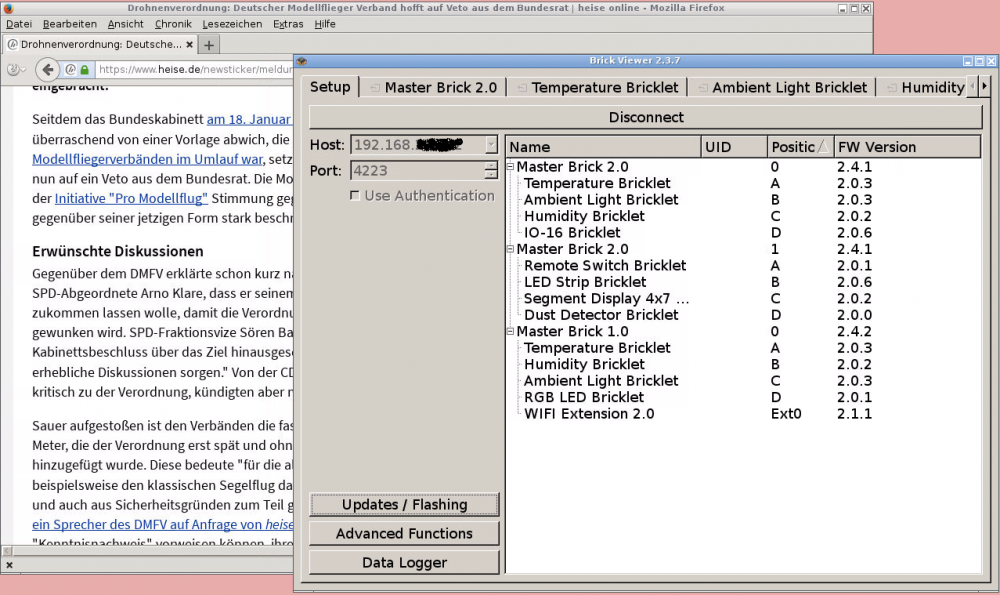
Task: Collapse Master Brick 1.0 tree node
Action: (x=510, y=332)
